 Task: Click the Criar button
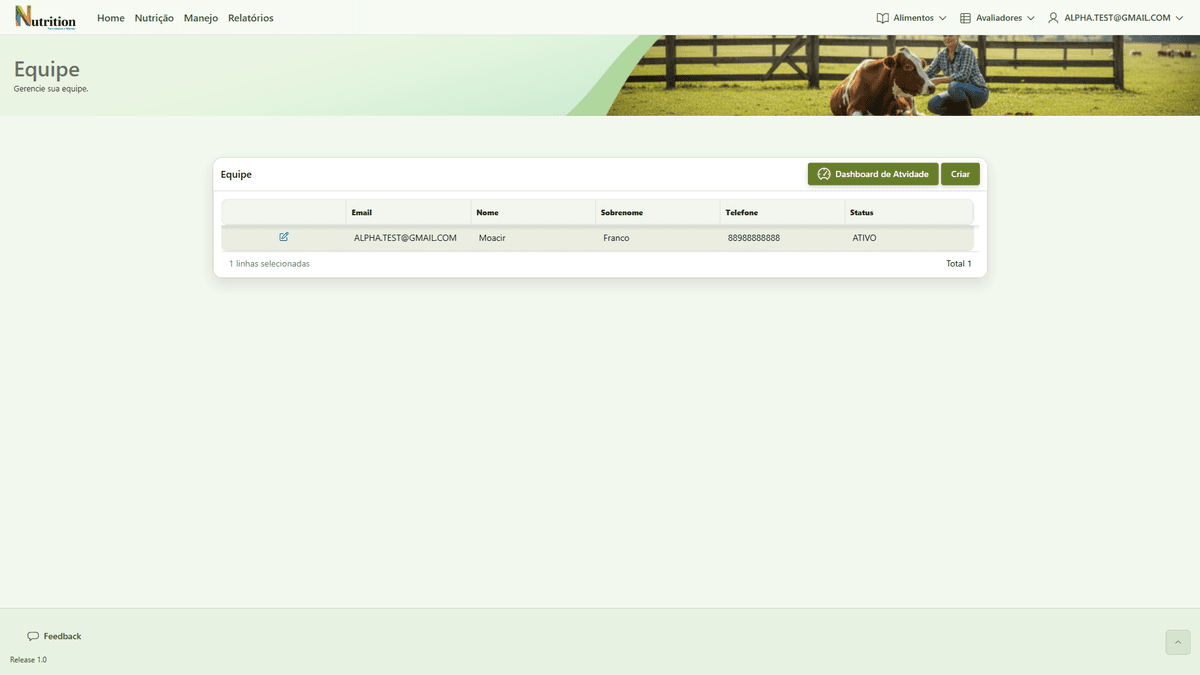click(x=960, y=174)
